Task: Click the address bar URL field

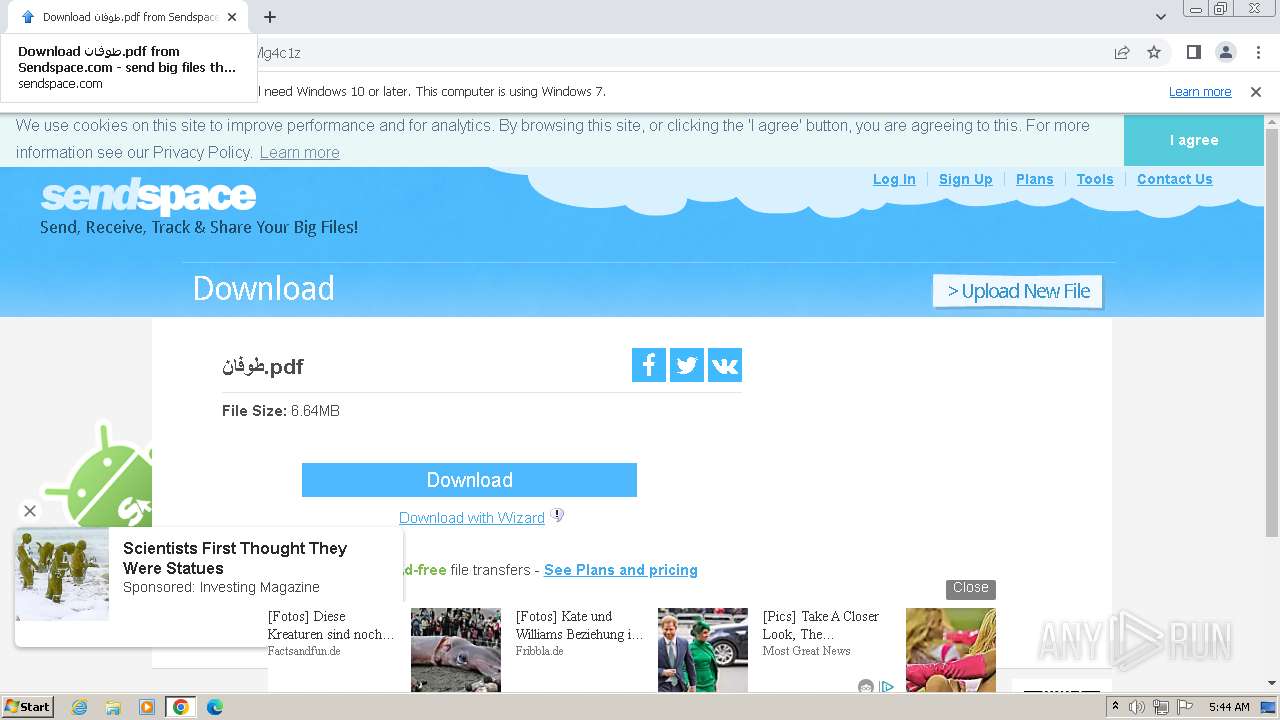Action: click(680, 52)
